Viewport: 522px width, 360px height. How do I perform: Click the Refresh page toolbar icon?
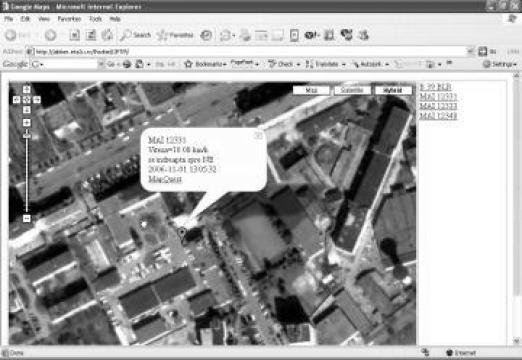click(91, 35)
